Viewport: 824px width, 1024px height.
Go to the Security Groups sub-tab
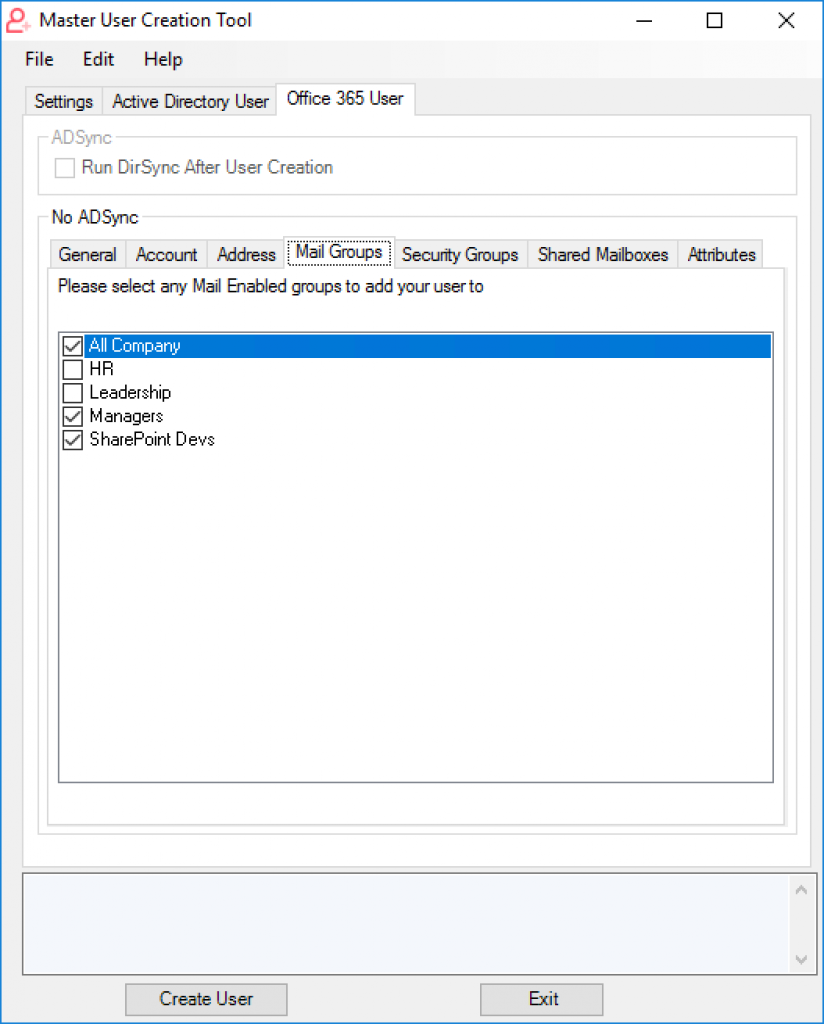pos(460,254)
